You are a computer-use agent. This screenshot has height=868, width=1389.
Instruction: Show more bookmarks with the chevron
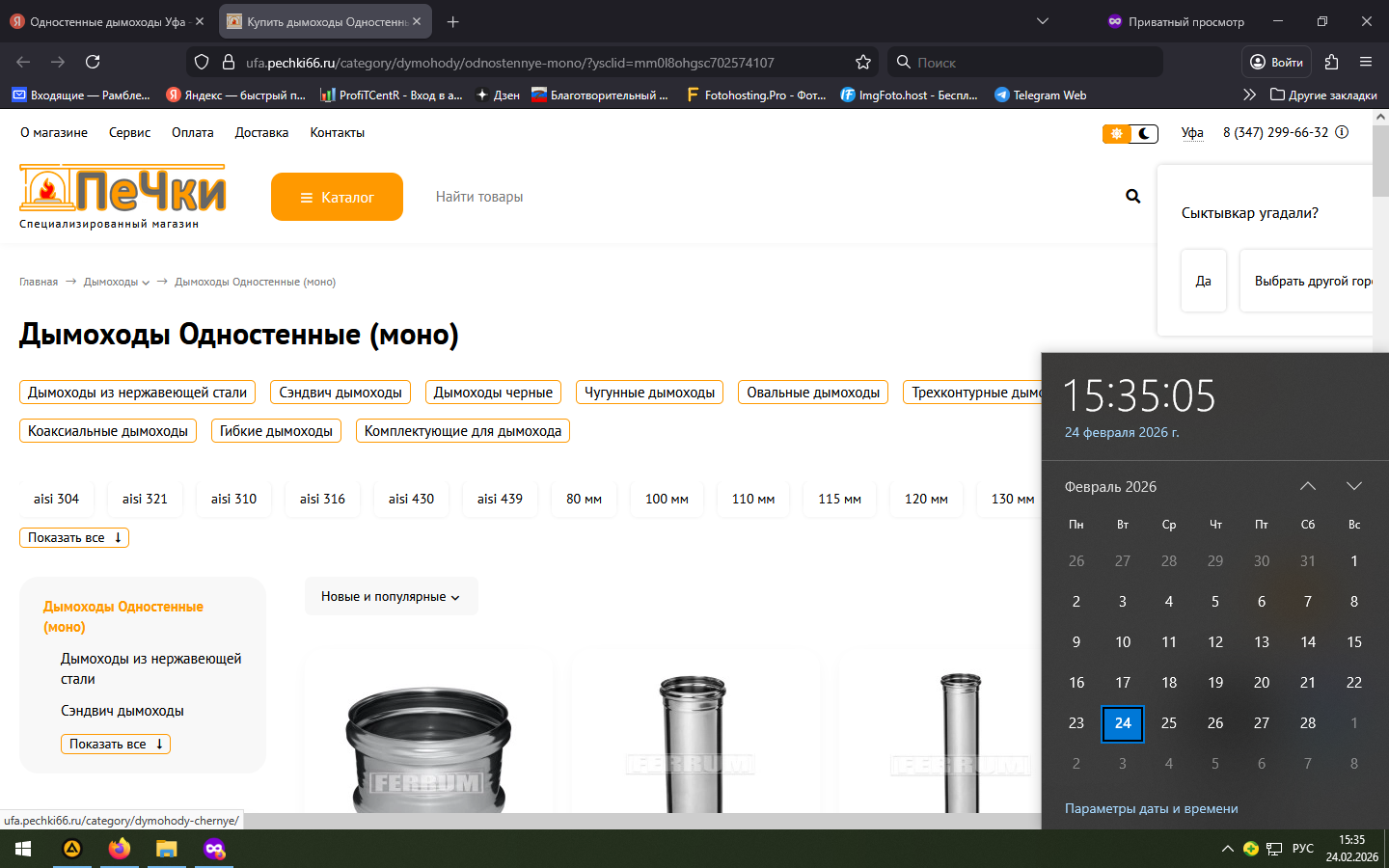pyautogui.click(x=1249, y=95)
